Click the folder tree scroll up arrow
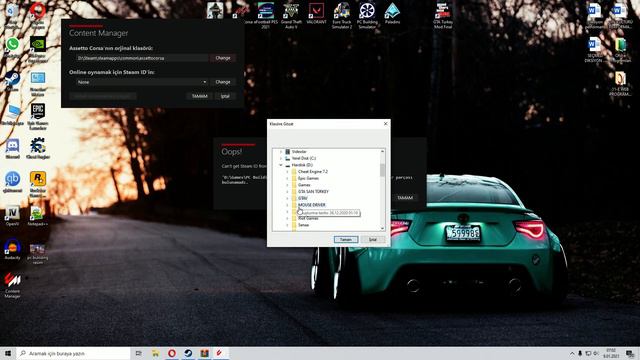 pyautogui.click(x=382, y=151)
